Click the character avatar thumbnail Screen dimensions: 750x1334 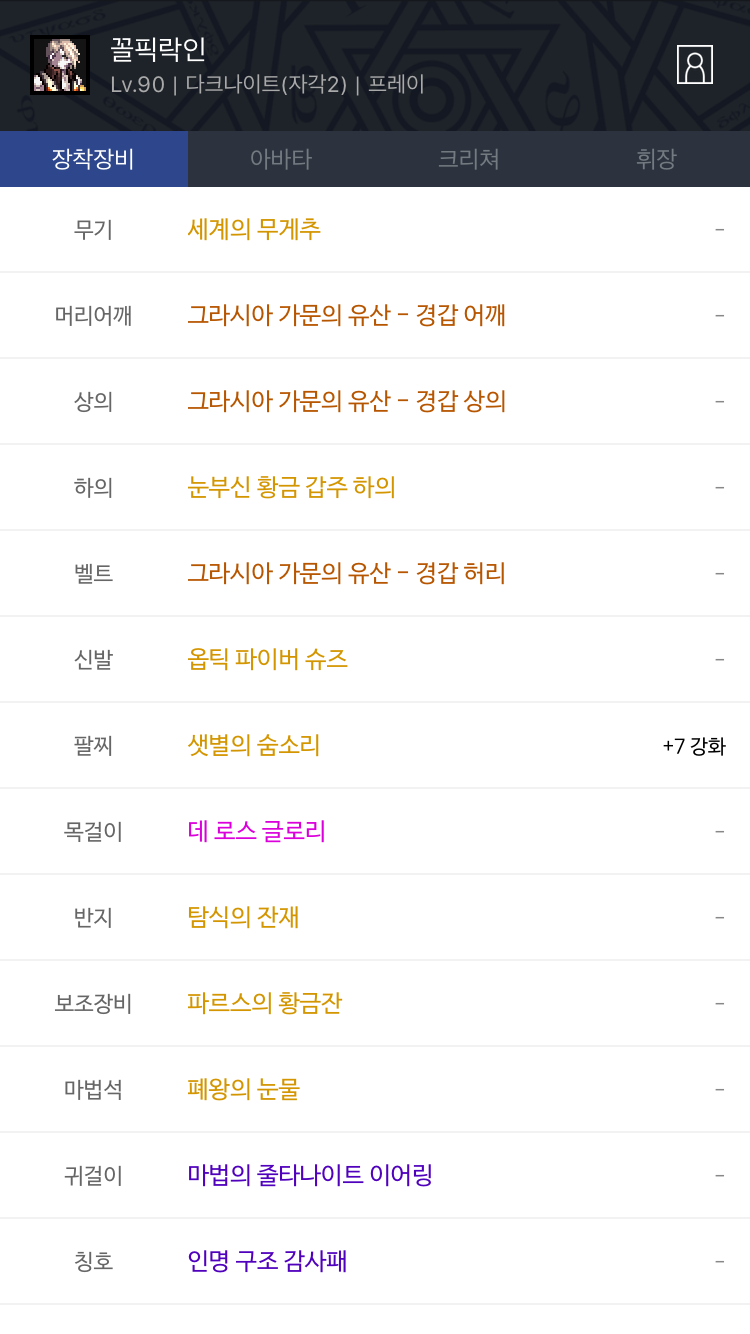point(60,65)
